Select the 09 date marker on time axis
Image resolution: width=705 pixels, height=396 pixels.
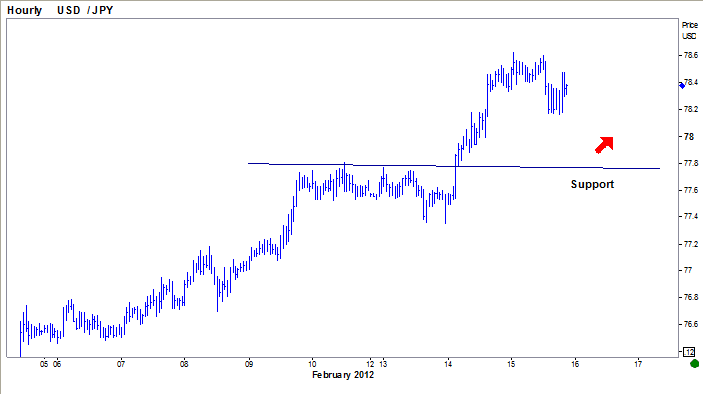click(249, 364)
